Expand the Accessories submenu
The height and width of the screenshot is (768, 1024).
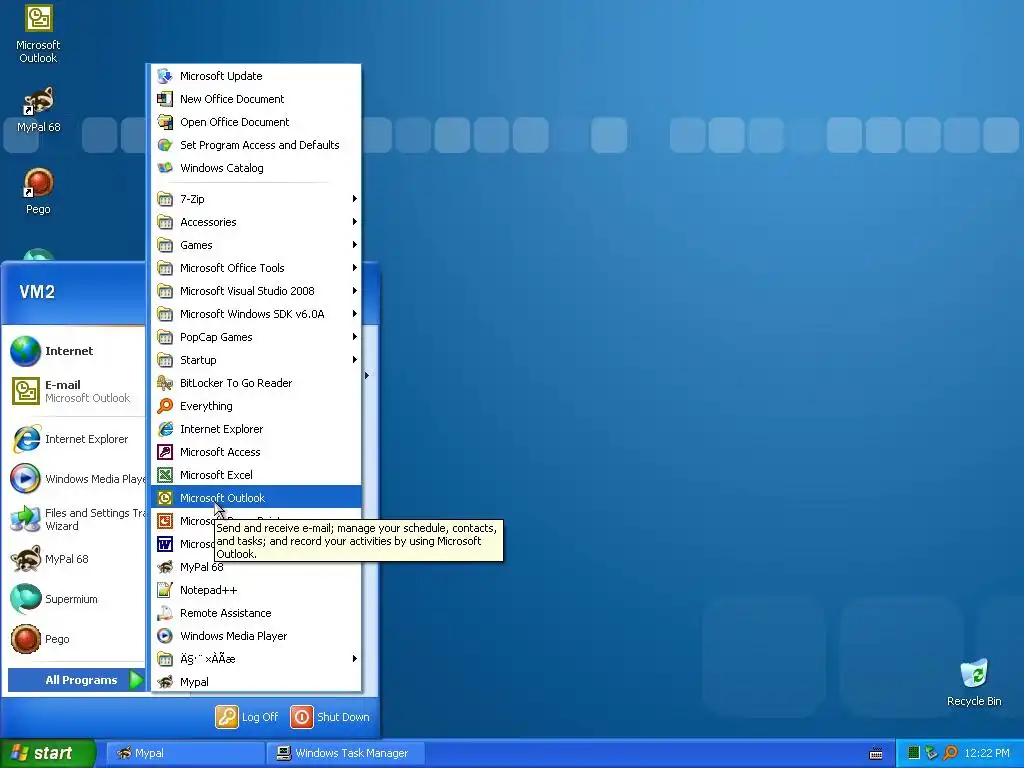pyautogui.click(x=256, y=222)
